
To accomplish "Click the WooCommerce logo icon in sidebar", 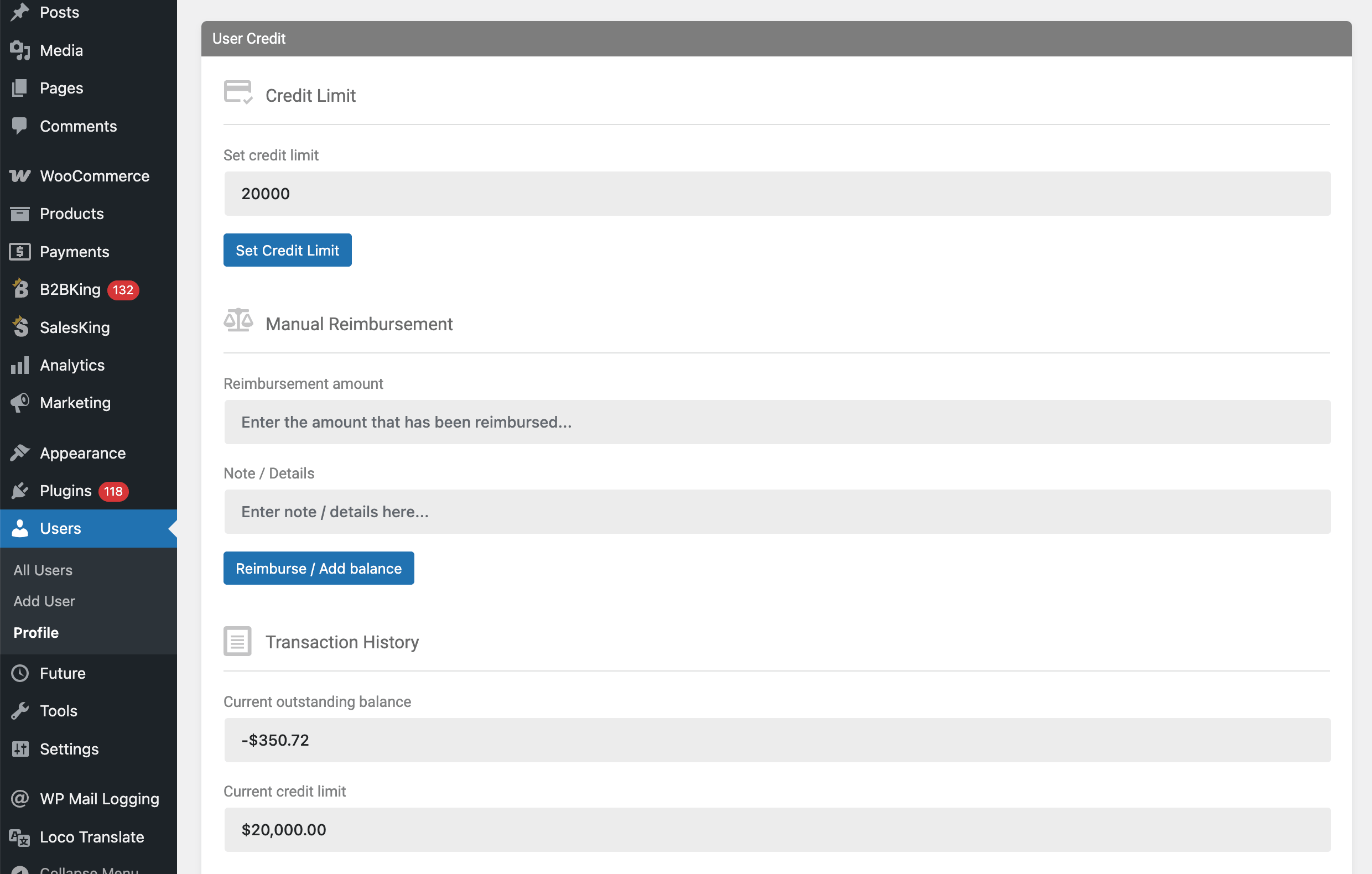I will (x=20, y=176).
